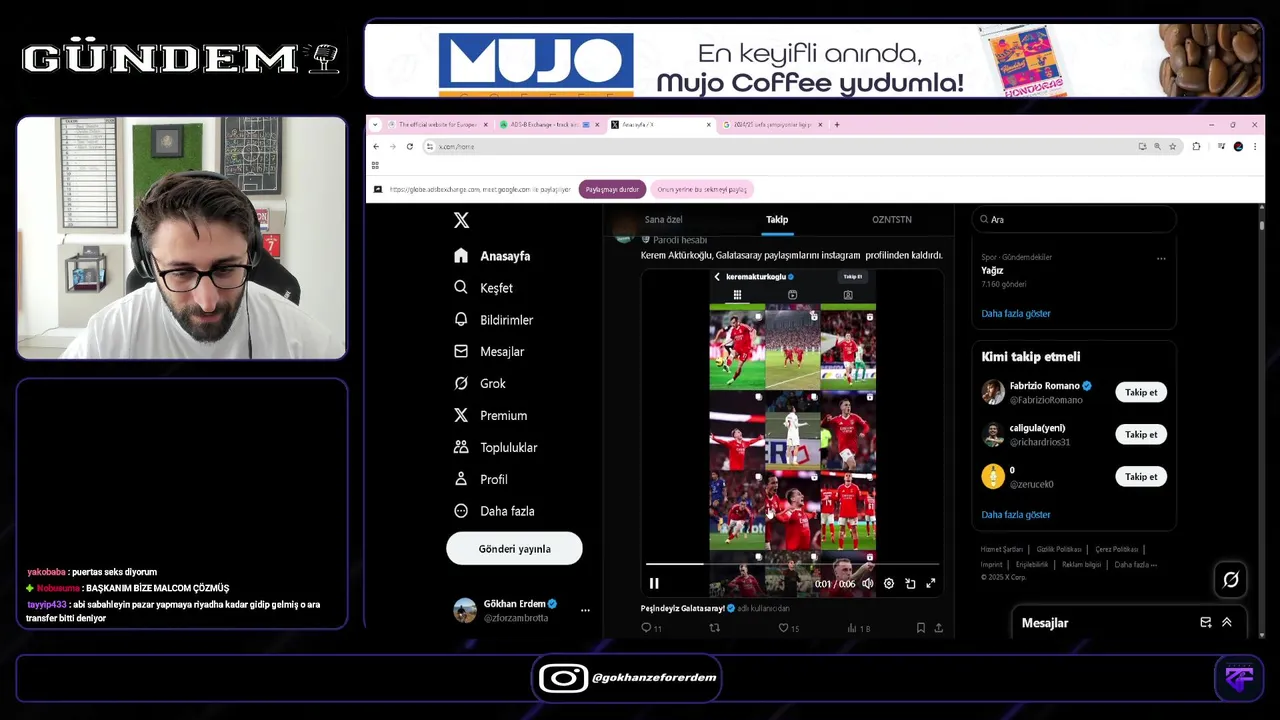Expand the Mesajlar drawer
The height and width of the screenshot is (720, 1280).
1227,623
